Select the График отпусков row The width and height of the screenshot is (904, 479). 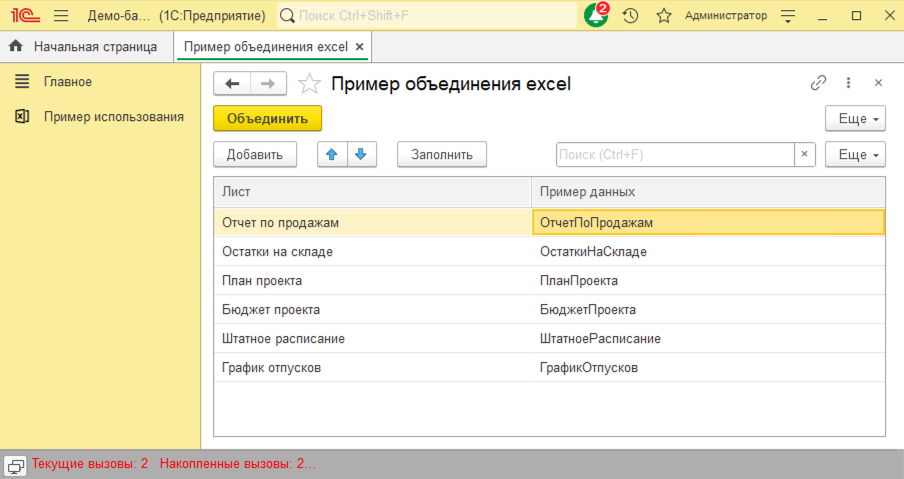pos(549,368)
